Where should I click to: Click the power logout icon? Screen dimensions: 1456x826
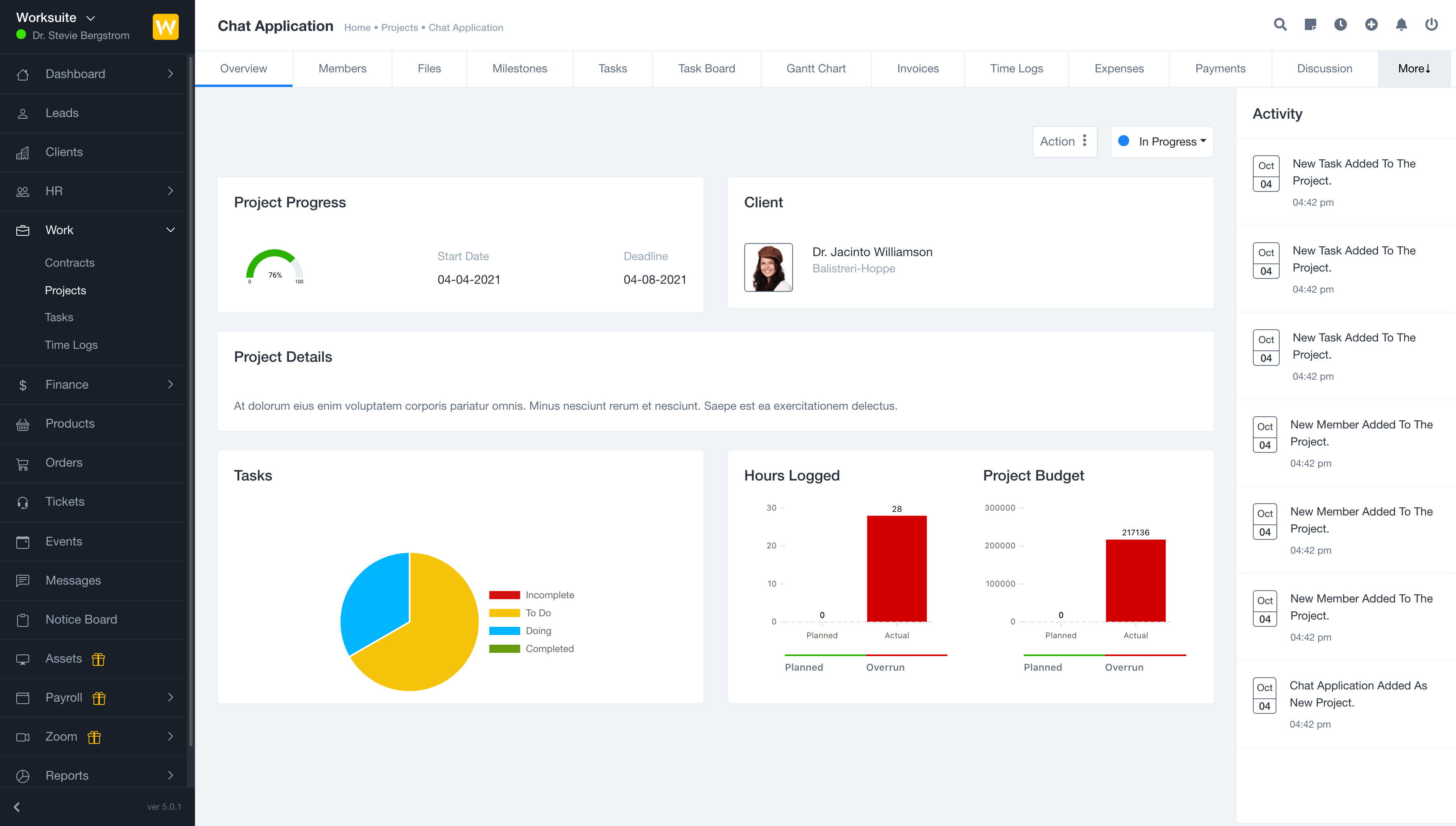click(x=1432, y=25)
